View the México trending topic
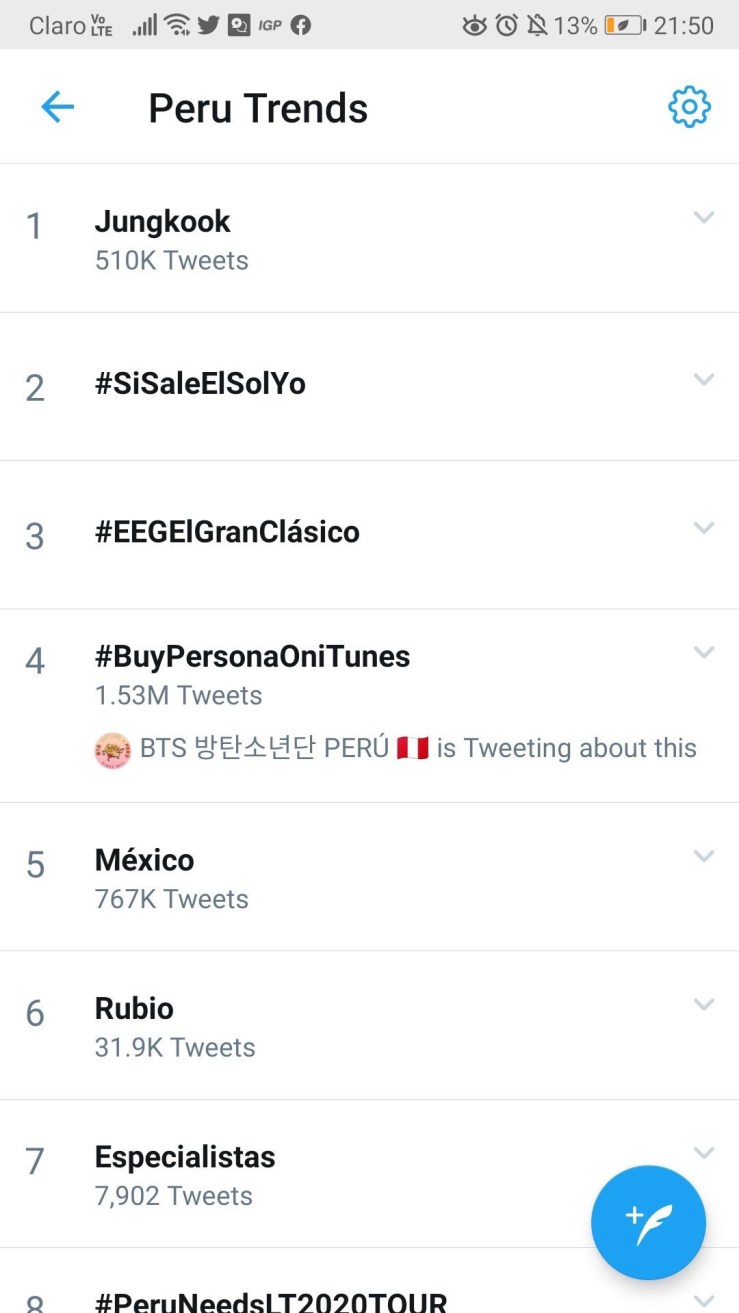 (x=144, y=860)
